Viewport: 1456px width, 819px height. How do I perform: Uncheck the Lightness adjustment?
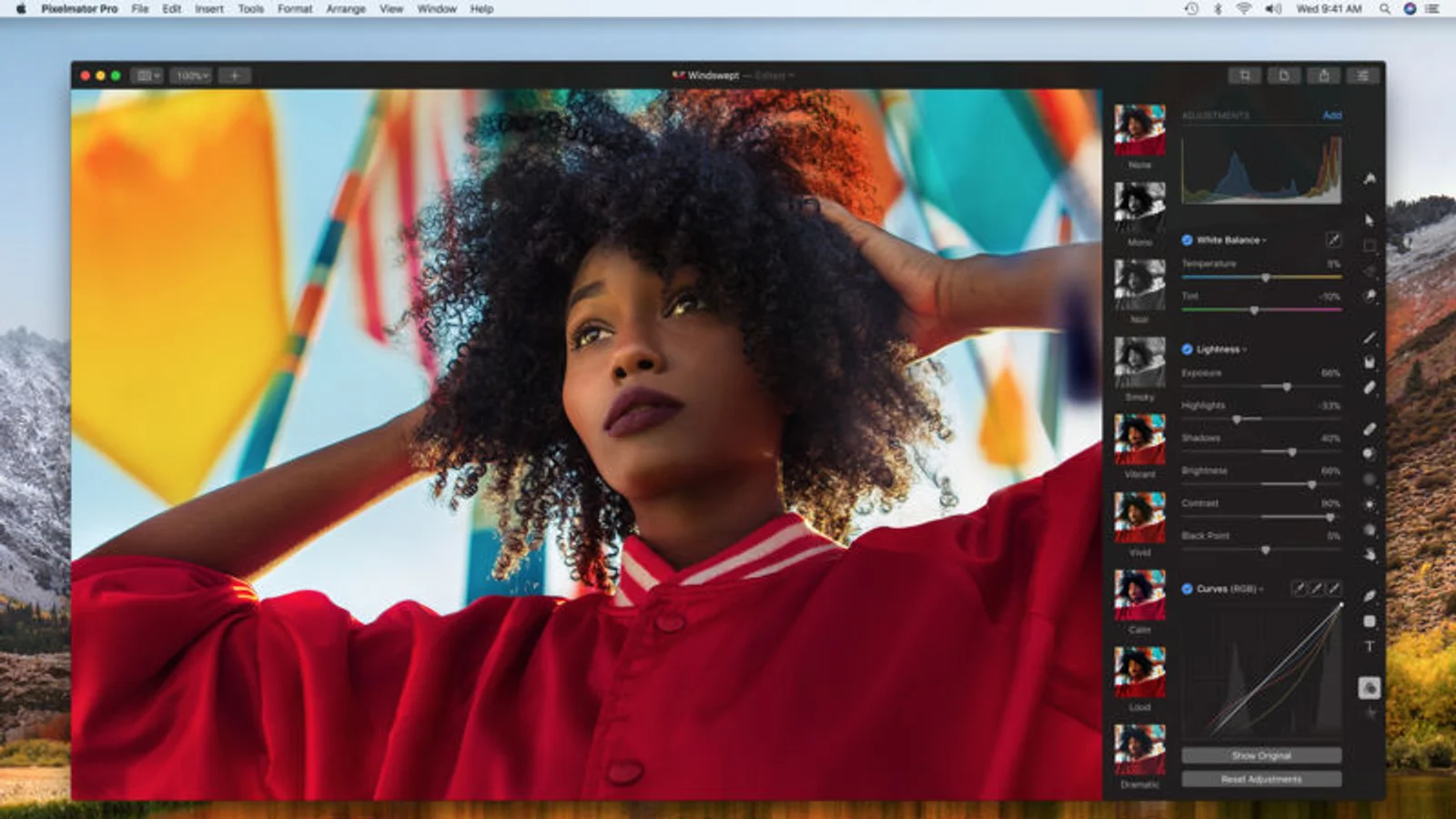1188,349
